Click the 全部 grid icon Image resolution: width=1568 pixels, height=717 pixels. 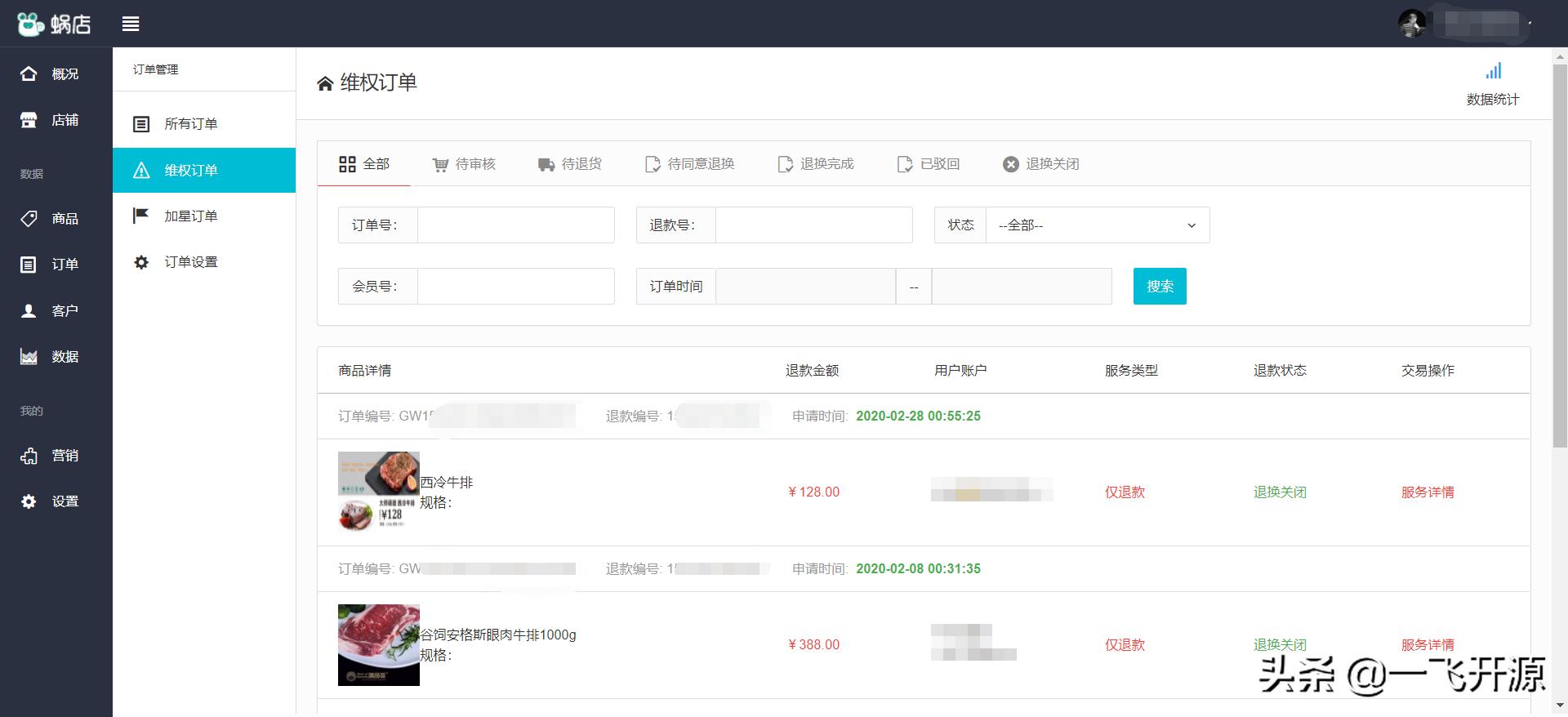347,164
